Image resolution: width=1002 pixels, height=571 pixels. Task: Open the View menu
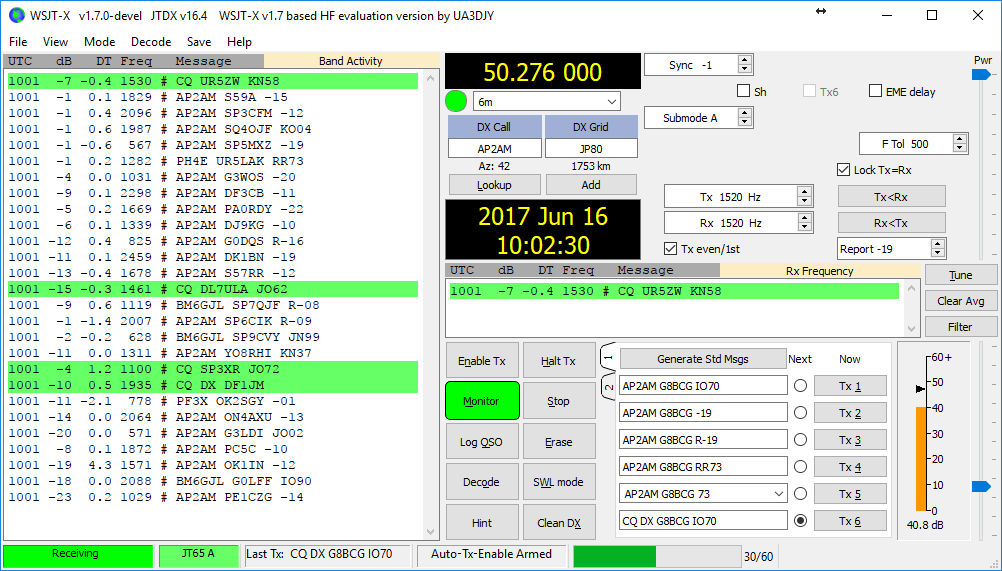coord(55,42)
